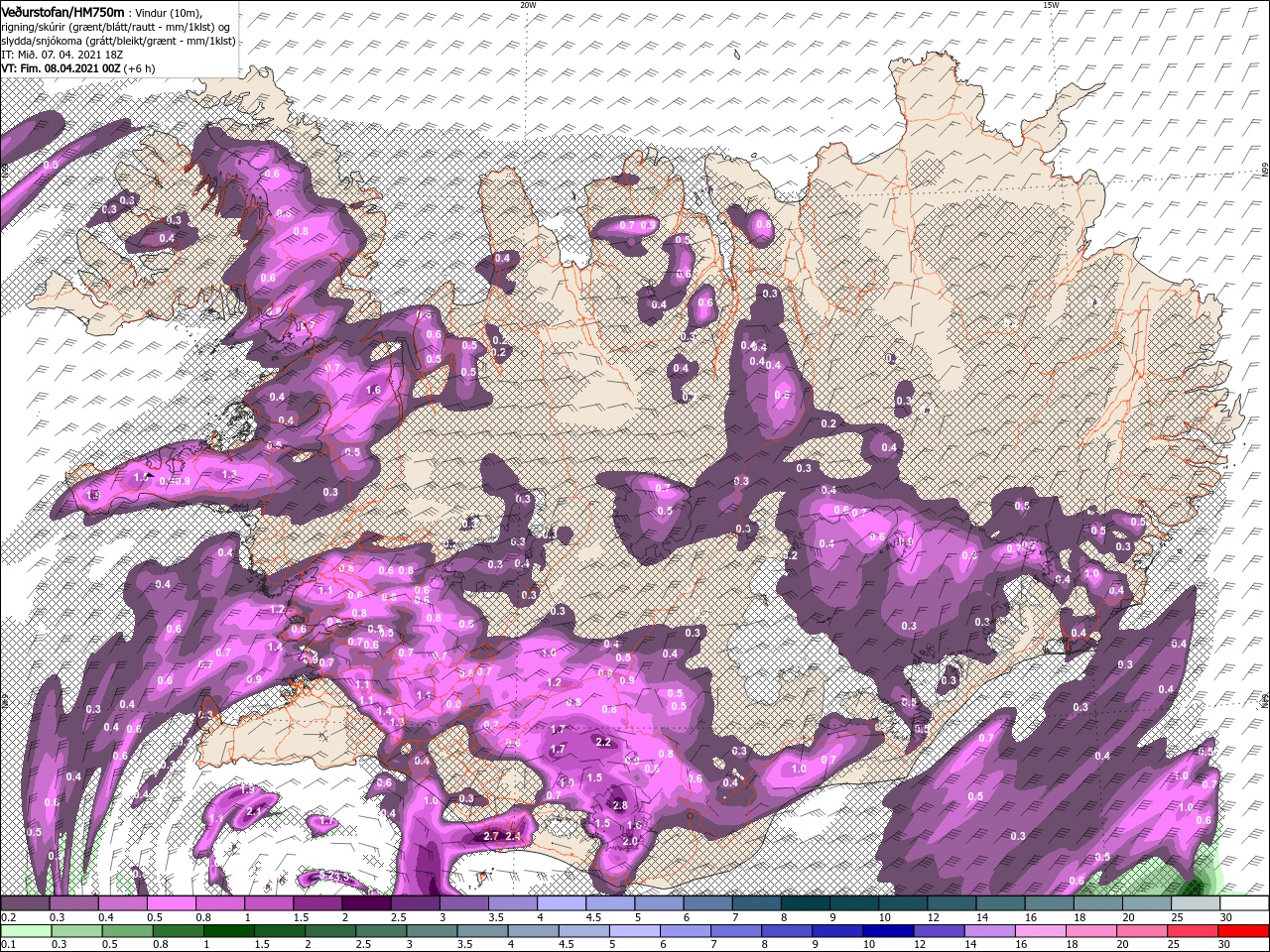
Task: Pick the darkest purple swatch starting at 2
Action: (x=365, y=903)
